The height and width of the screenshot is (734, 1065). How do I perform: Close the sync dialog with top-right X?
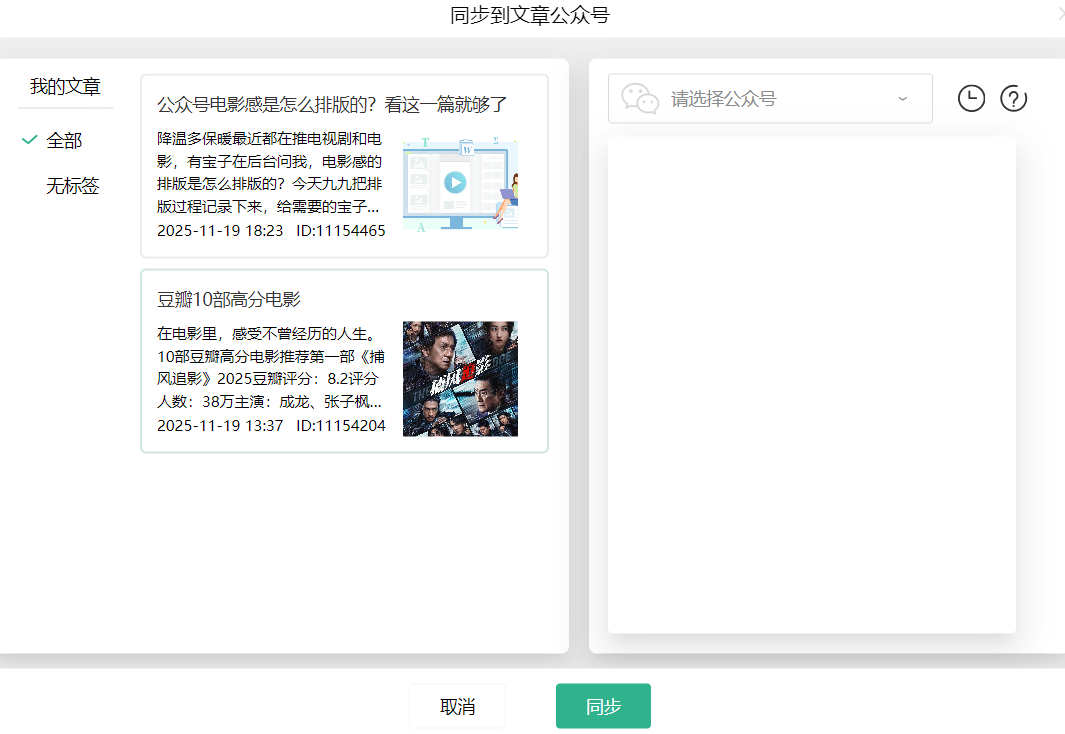1059,14
